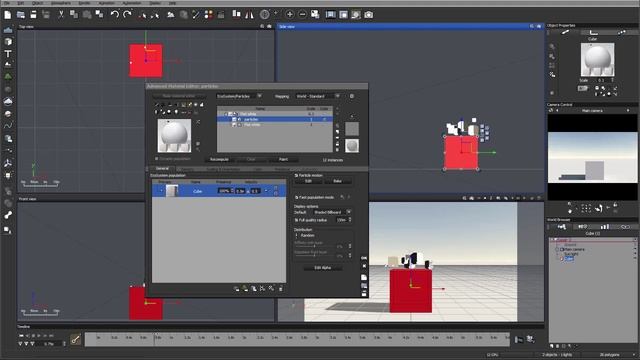
Task: Click the trash icon below the population list
Action: pyautogui.click(x=280, y=289)
